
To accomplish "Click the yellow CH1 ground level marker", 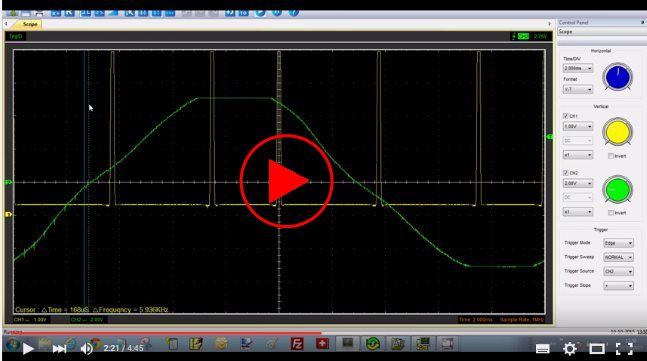I will pos(8,214).
